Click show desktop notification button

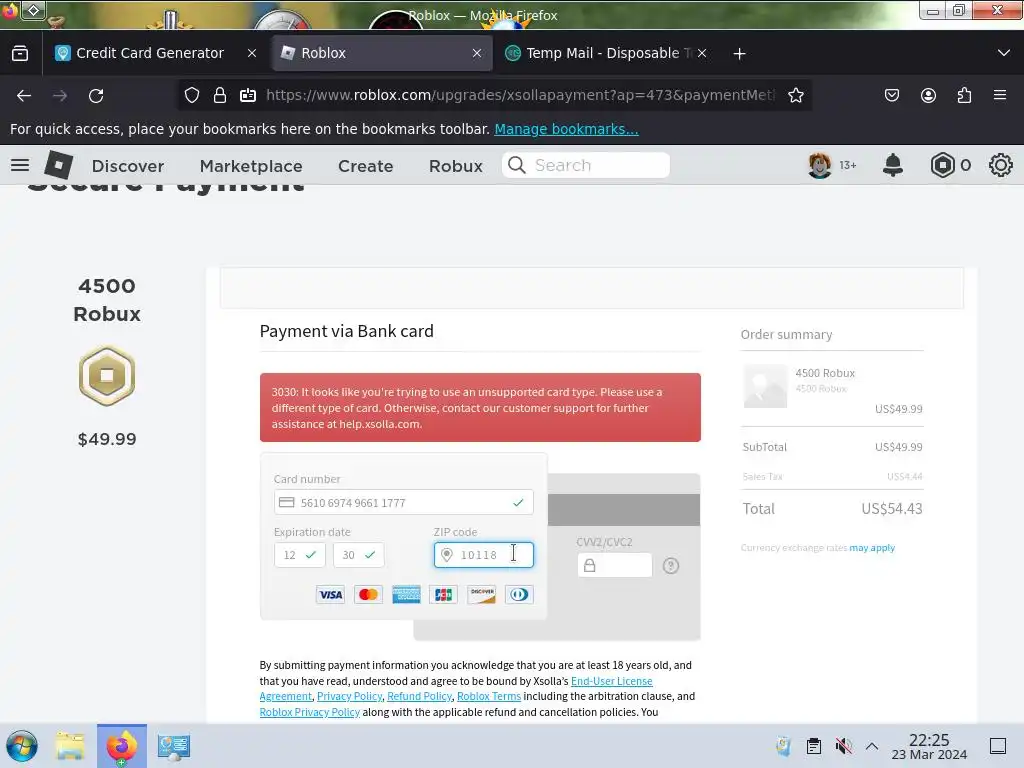[998, 746]
